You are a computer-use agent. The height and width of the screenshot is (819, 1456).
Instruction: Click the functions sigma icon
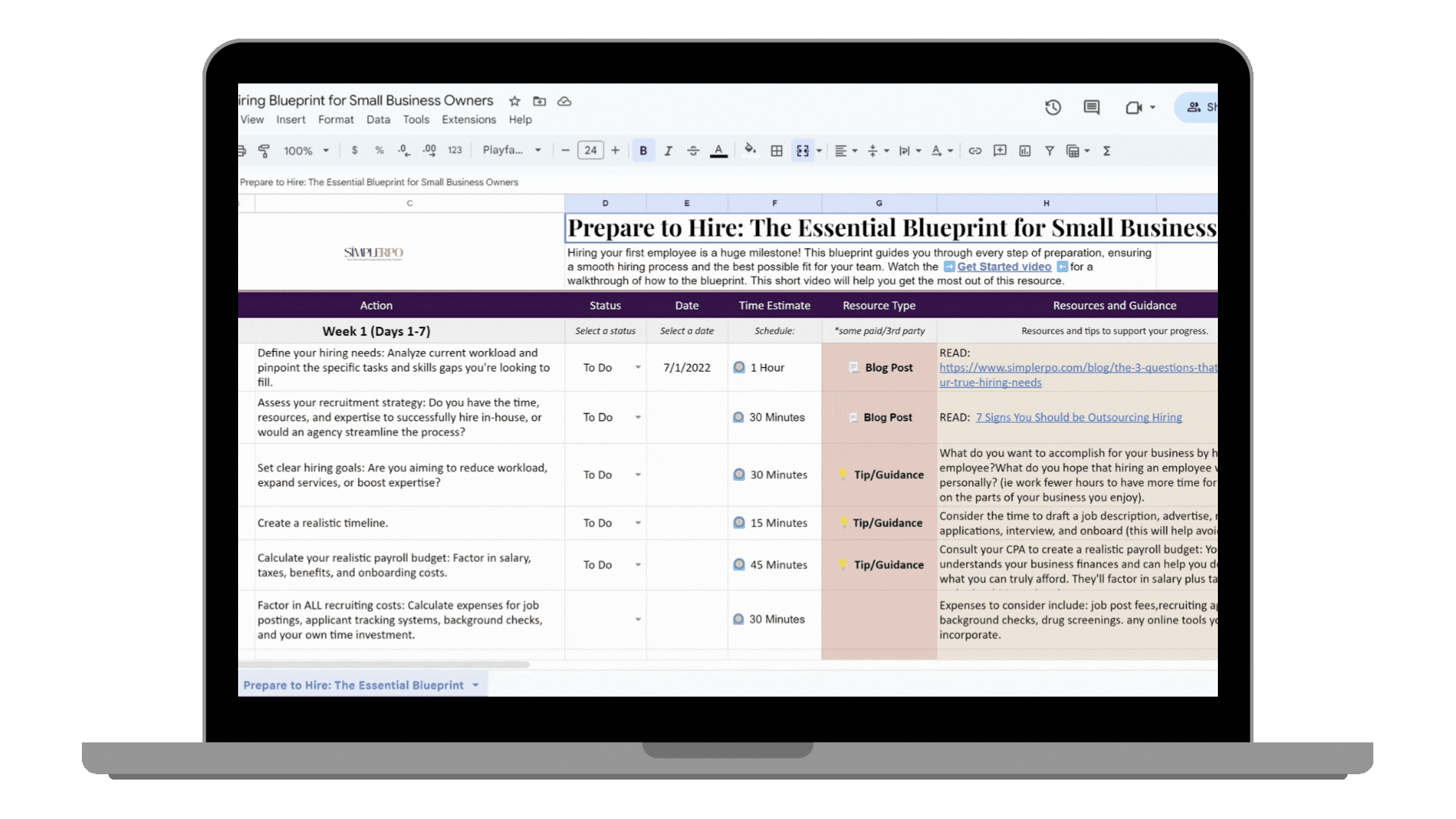(1106, 151)
